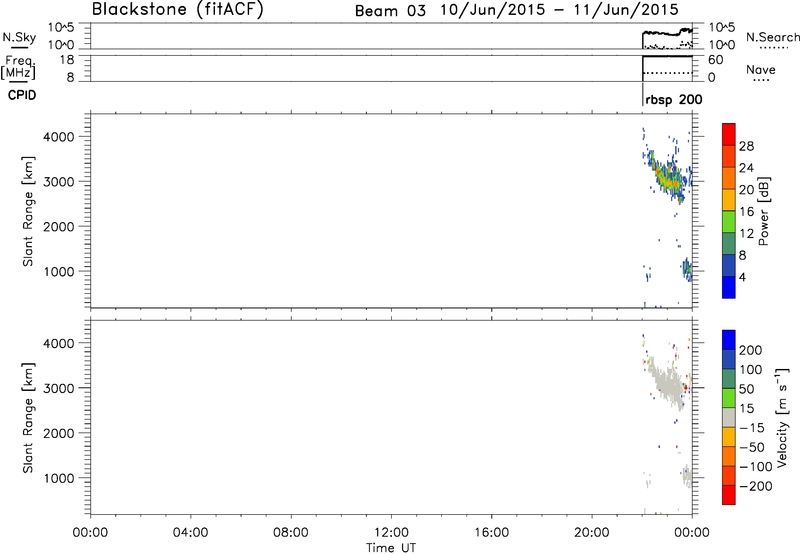Click the 'Power [dB]' colorbar label
The image size is (800, 554).
(764, 211)
